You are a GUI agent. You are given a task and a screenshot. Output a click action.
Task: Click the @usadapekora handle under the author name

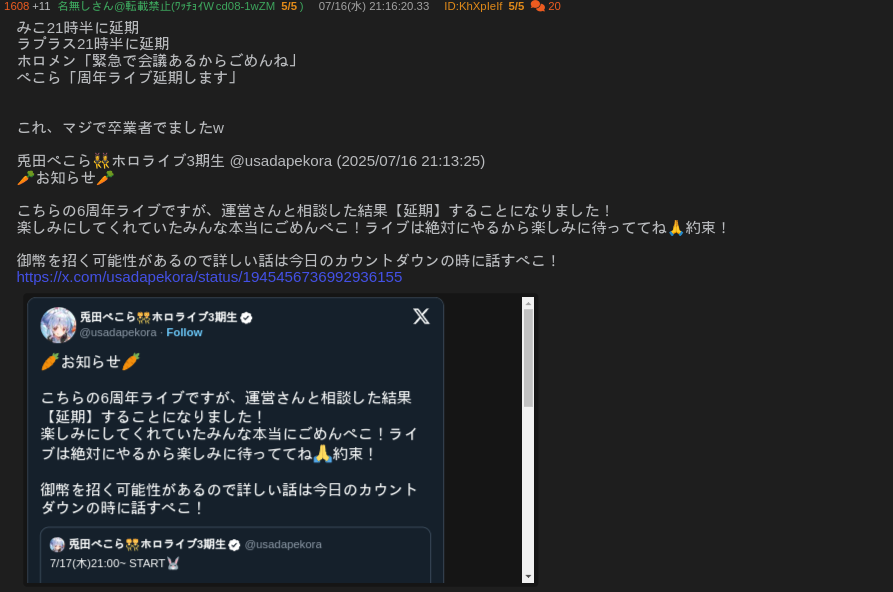tap(118, 332)
